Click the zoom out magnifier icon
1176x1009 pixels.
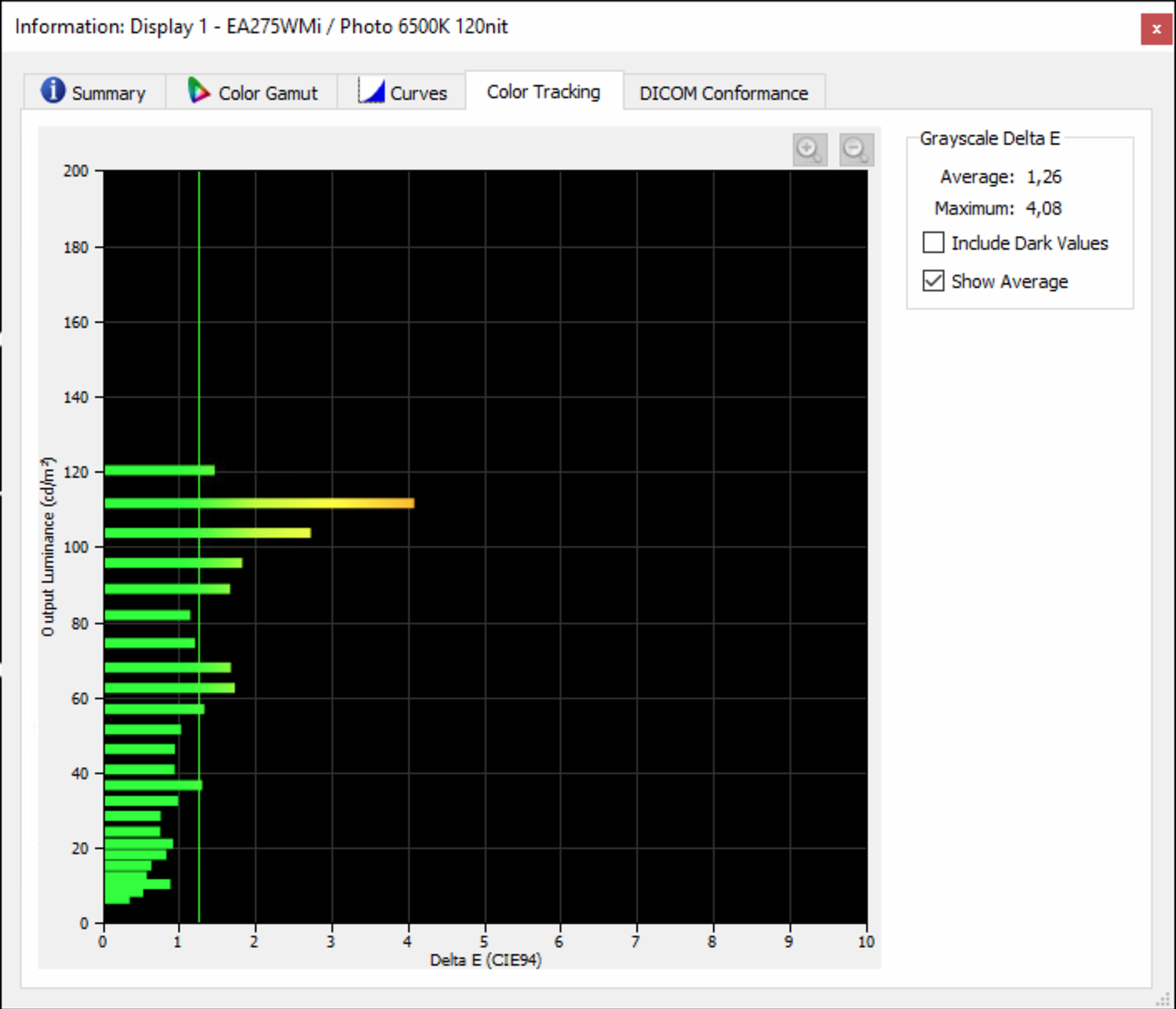(x=856, y=150)
